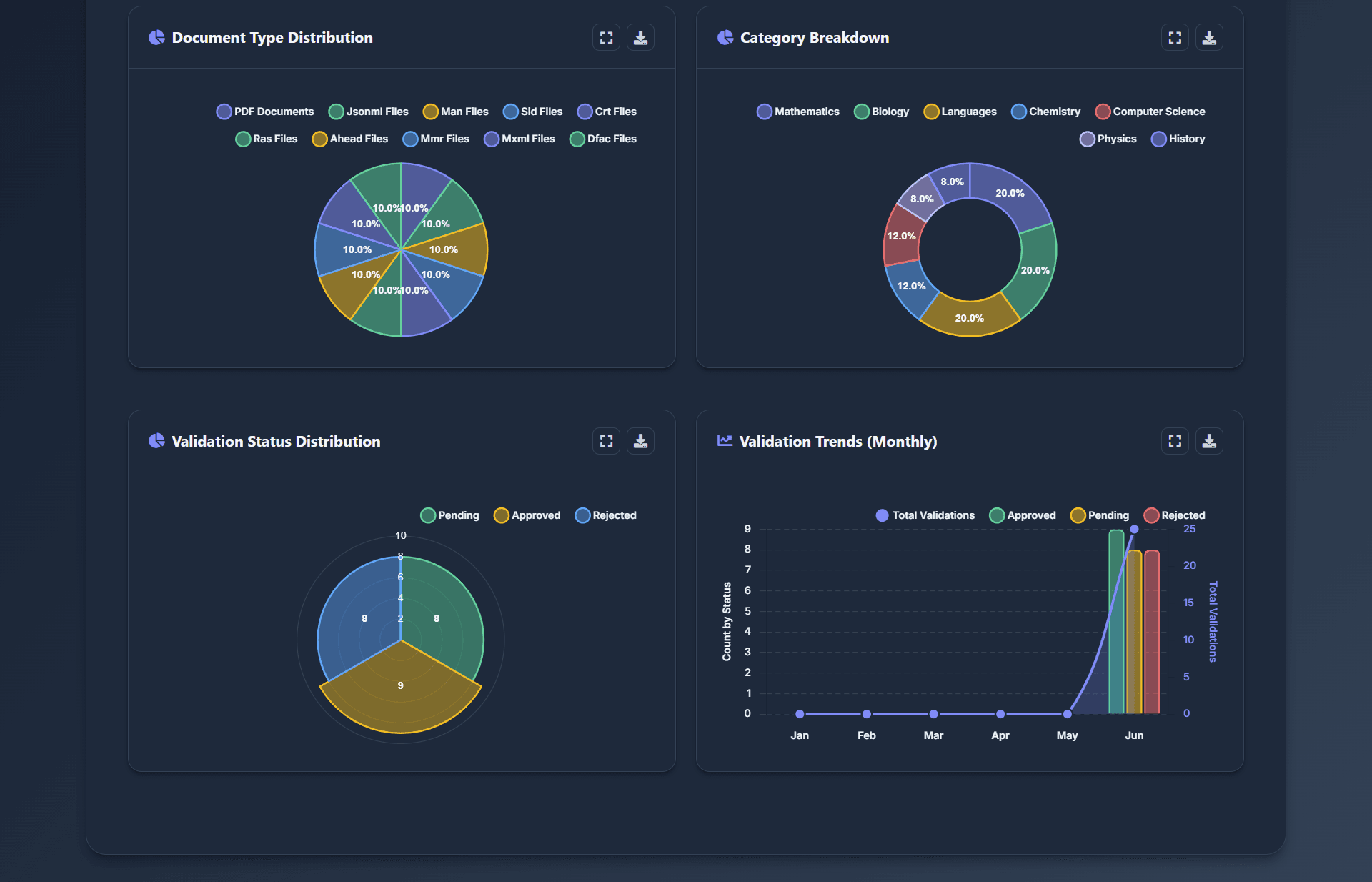The height and width of the screenshot is (882, 1372).
Task: Hide Mxml Files from chart
Action: click(x=520, y=139)
